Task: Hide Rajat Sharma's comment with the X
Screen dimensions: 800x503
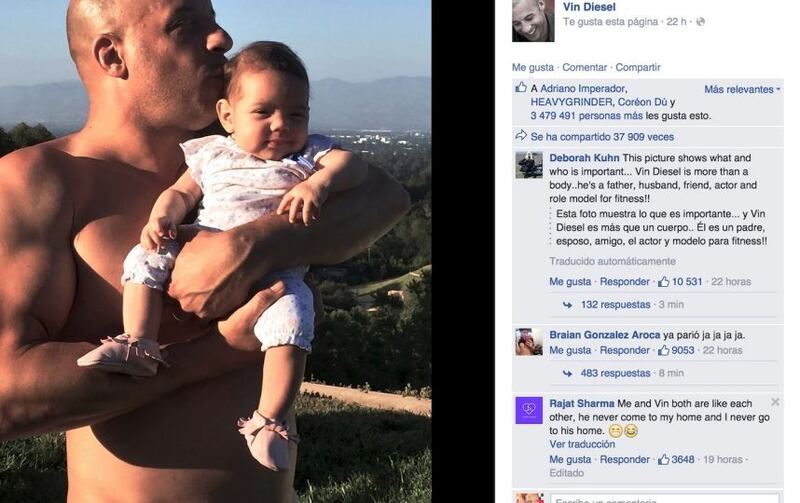Action: 775,402
